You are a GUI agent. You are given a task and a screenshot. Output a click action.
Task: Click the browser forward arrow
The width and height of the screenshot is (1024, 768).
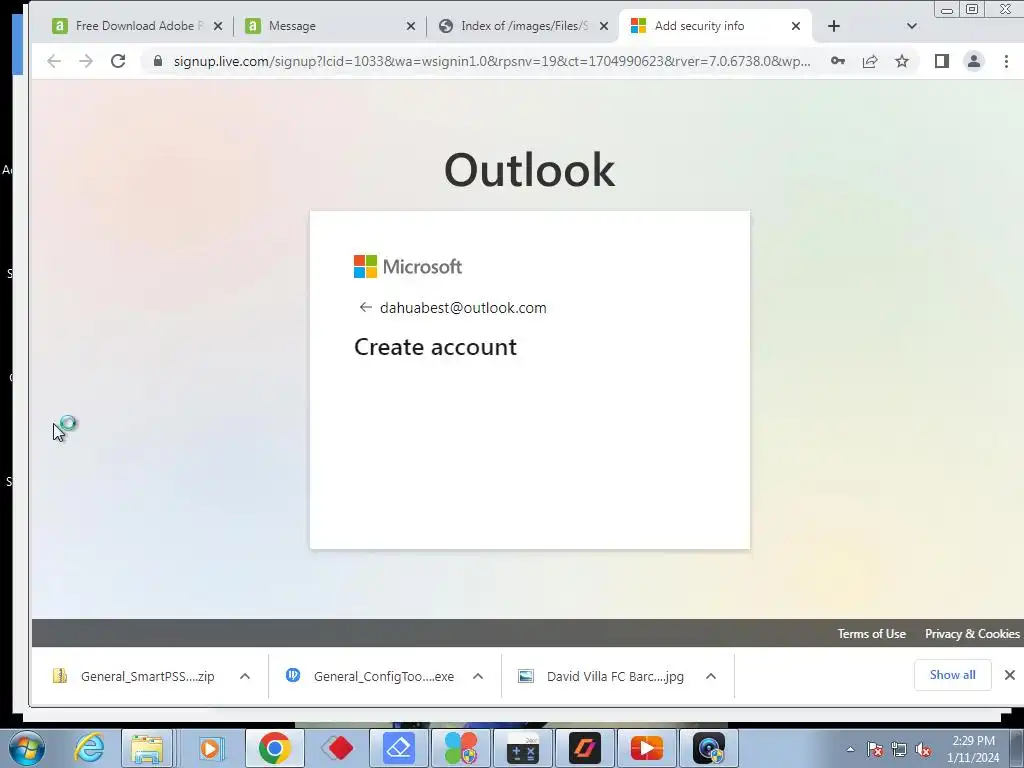pos(86,61)
